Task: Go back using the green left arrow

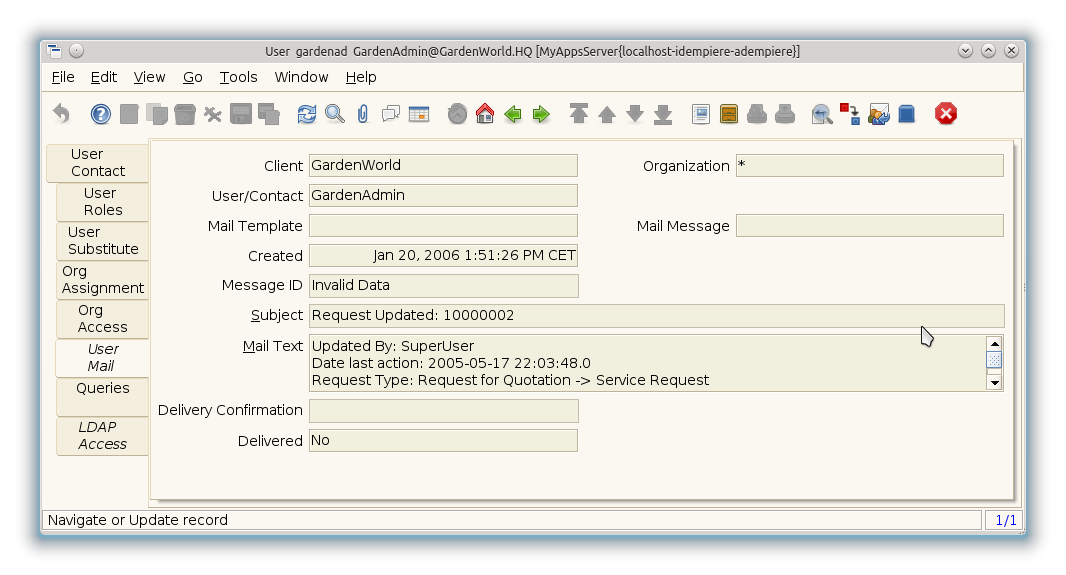Action: [513, 114]
